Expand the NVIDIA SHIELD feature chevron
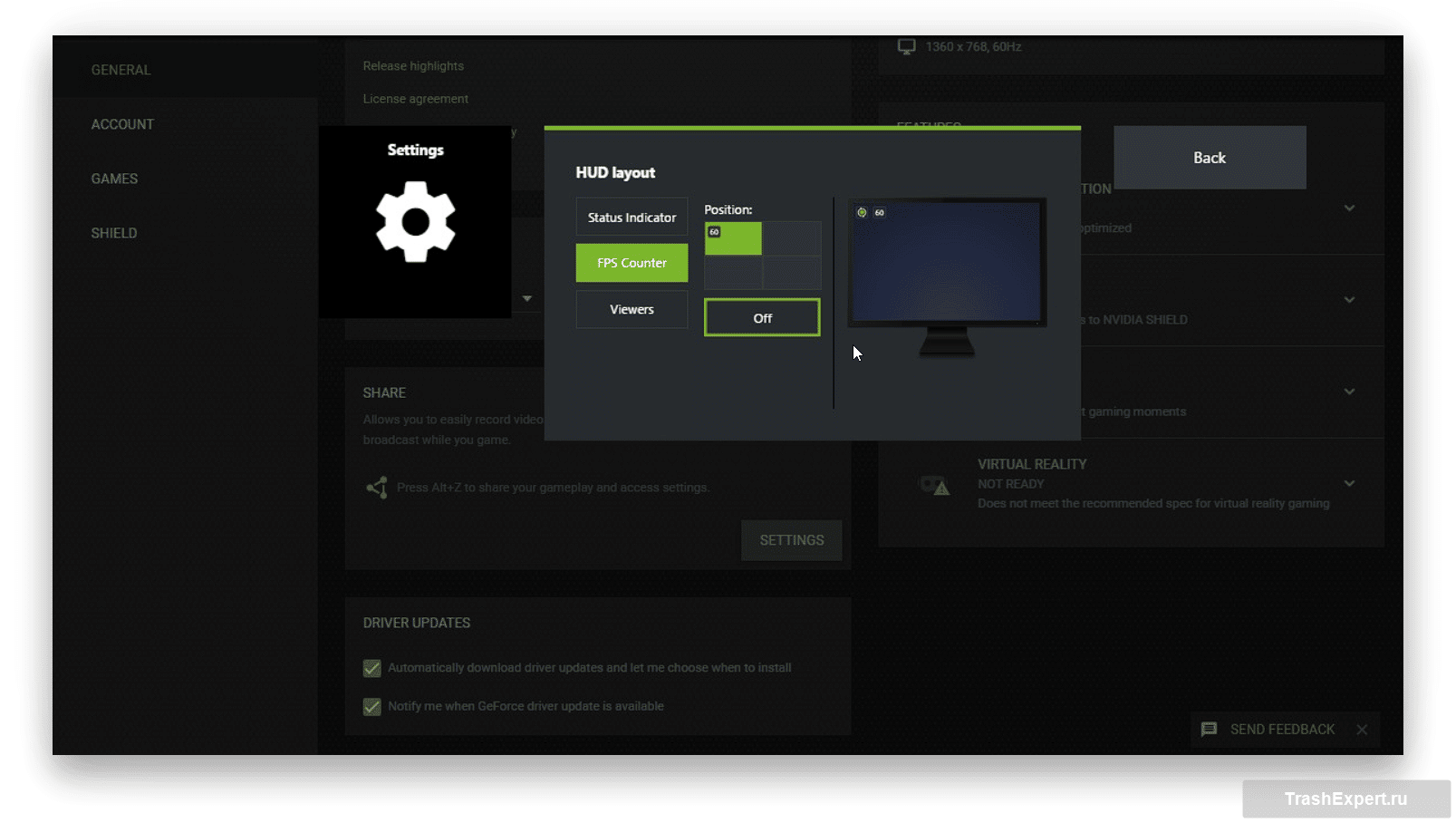 (x=1349, y=299)
